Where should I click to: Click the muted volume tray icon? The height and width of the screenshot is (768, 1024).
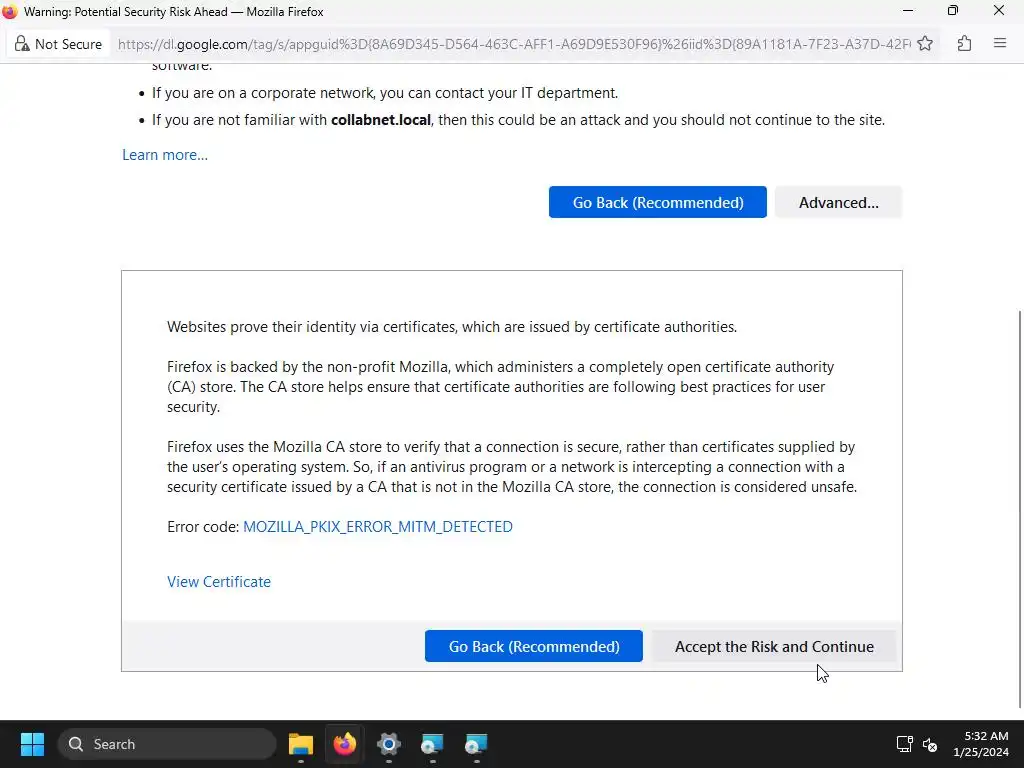click(930, 744)
